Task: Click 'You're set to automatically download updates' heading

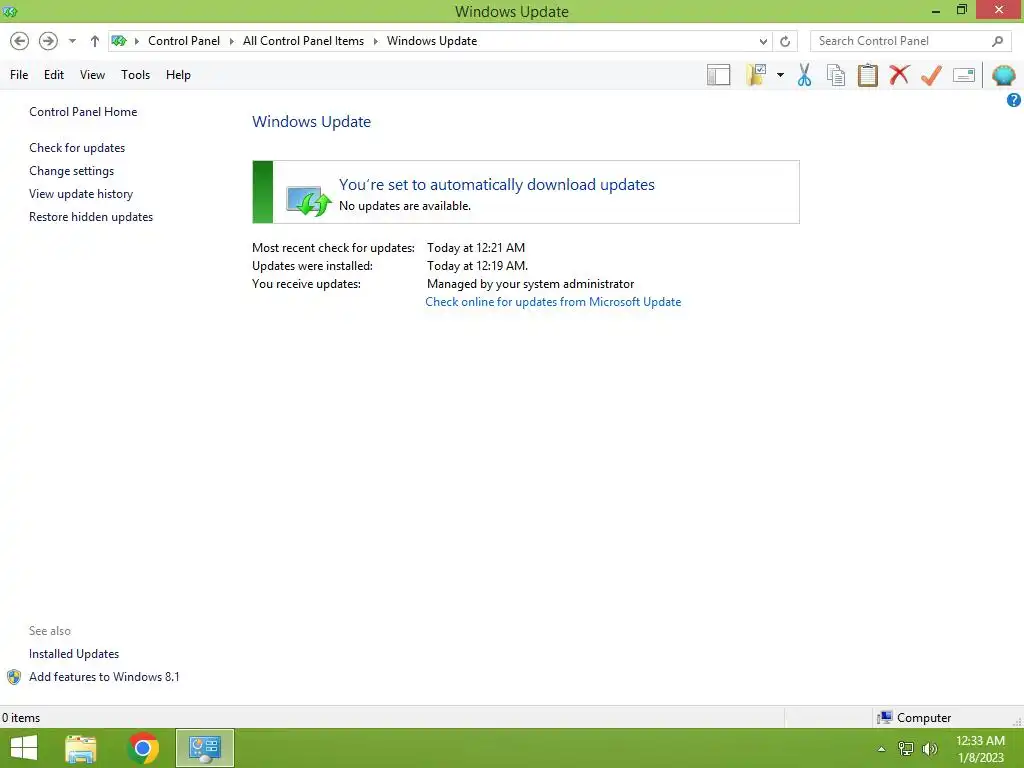Action: click(x=496, y=185)
